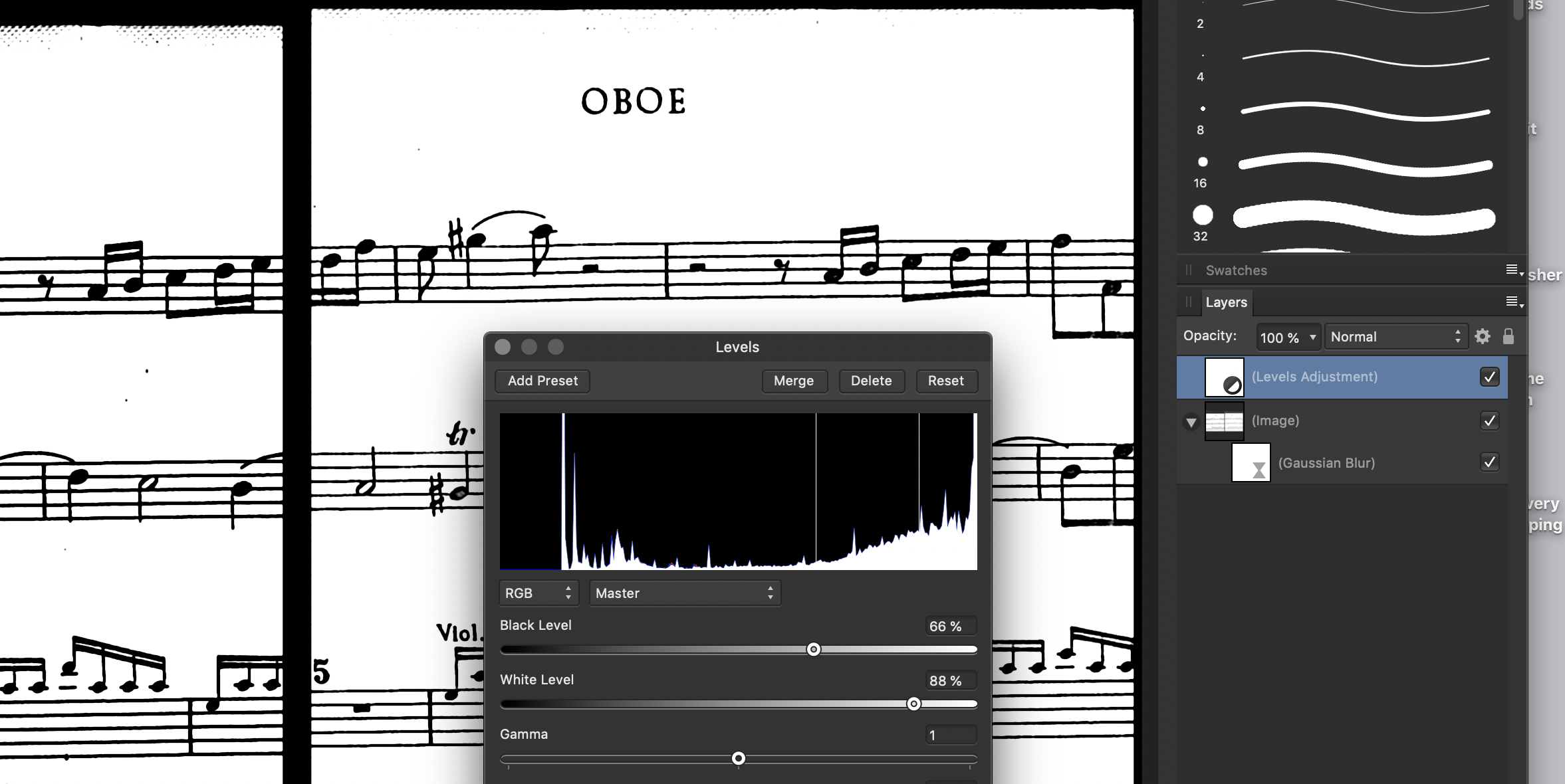
Task: Select the Levels Adjustment layer thumbnail
Action: [1225, 377]
